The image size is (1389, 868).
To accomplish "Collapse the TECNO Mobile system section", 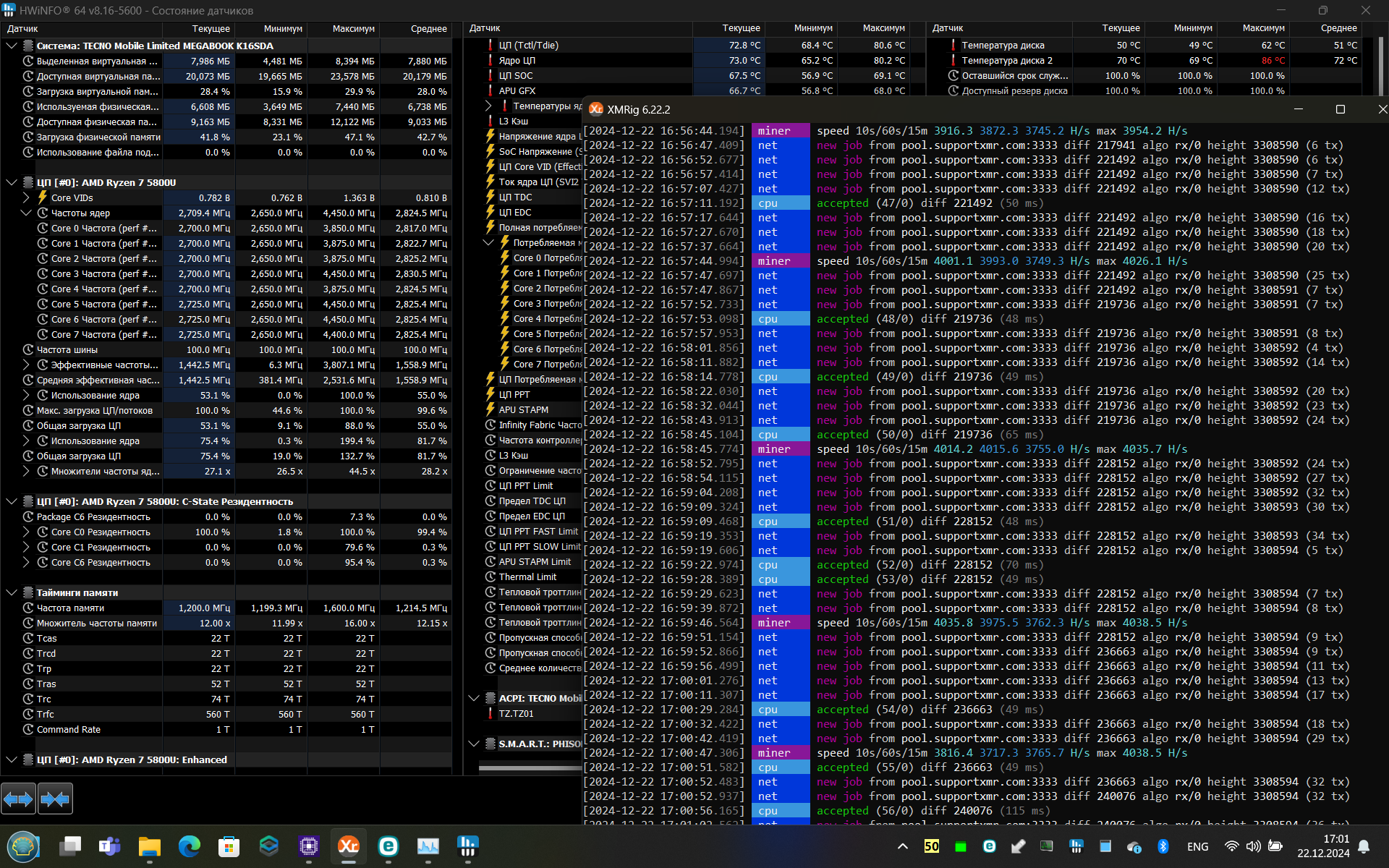I will [x=12, y=46].
